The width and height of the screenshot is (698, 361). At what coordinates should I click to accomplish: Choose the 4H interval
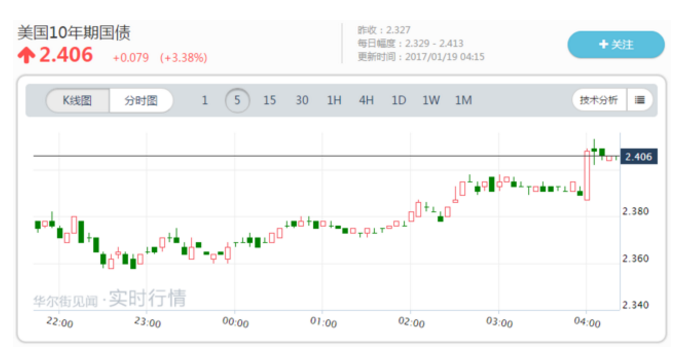pyautogui.click(x=366, y=100)
